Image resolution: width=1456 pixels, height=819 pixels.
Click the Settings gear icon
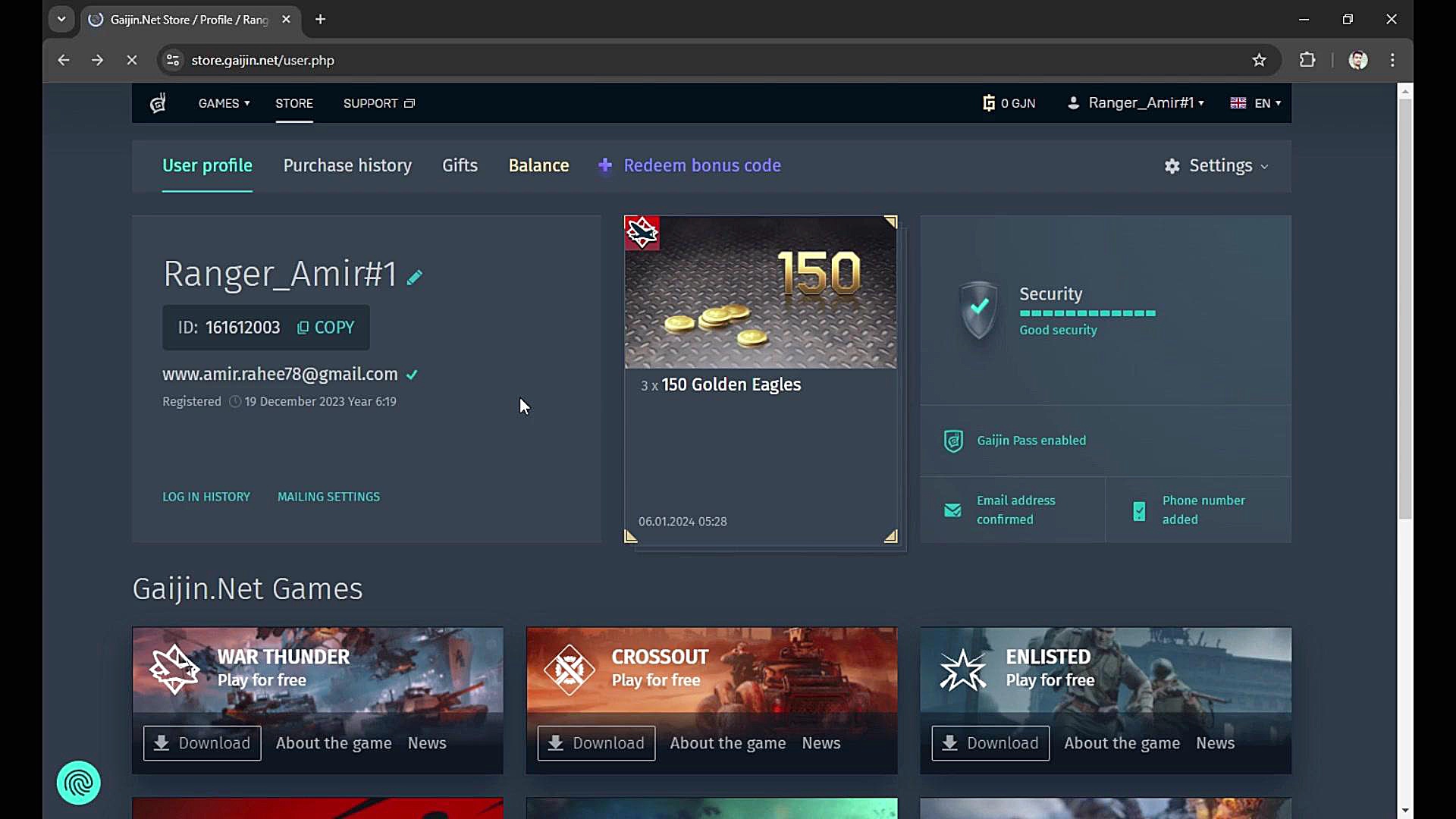[x=1172, y=166]
